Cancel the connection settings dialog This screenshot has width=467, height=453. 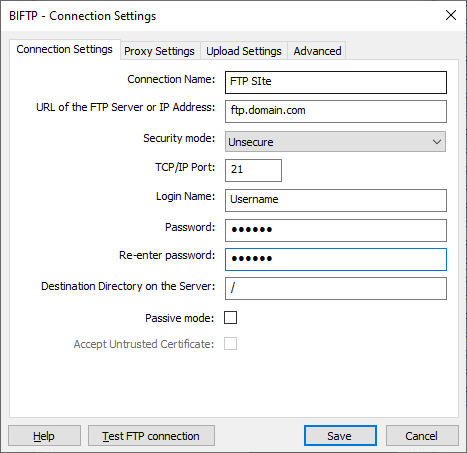422,436
